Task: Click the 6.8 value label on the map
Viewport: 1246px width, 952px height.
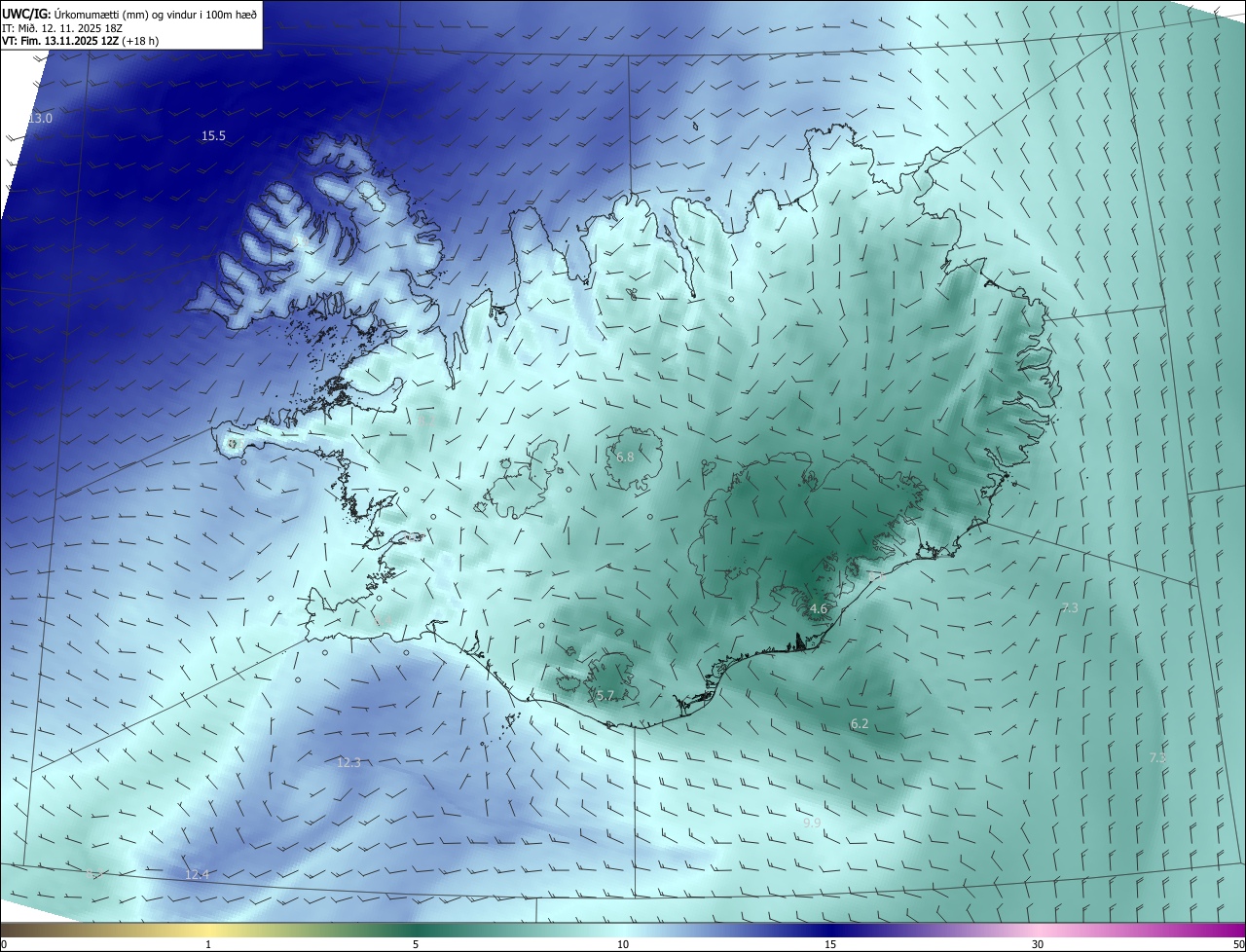Action: tap(625, 457)
